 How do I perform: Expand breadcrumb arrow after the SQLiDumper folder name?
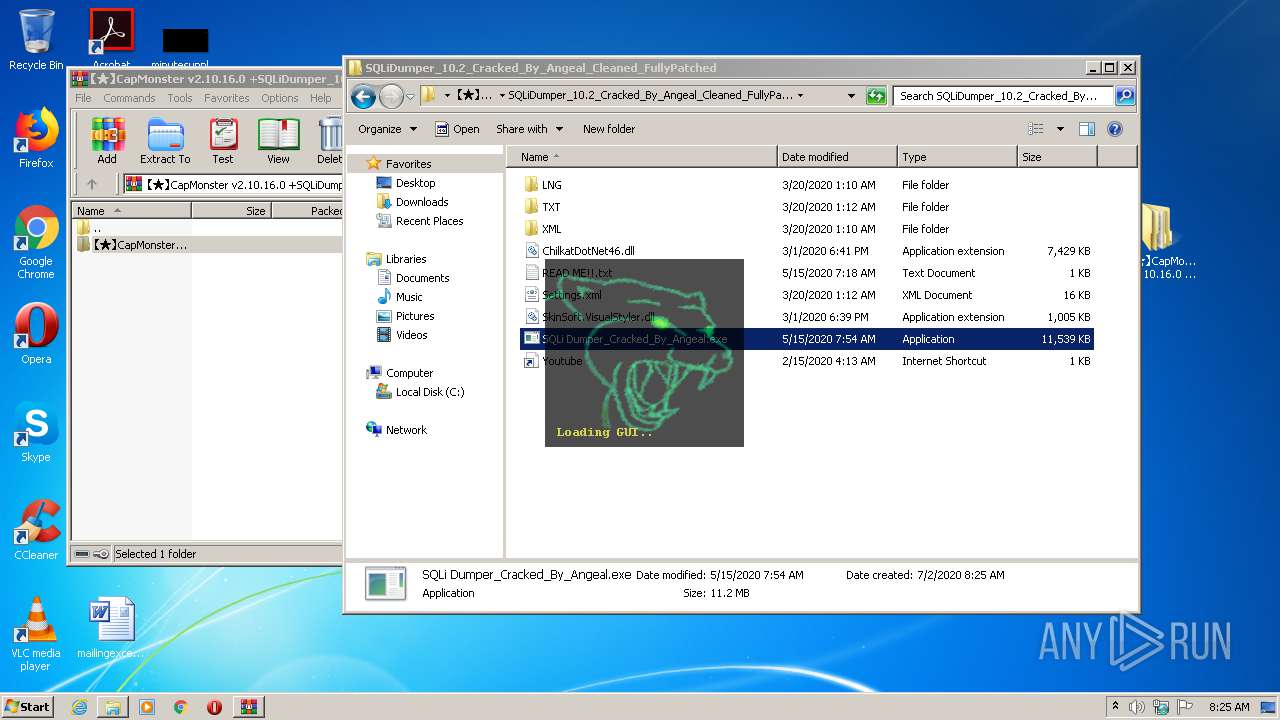tap(800, 96)
